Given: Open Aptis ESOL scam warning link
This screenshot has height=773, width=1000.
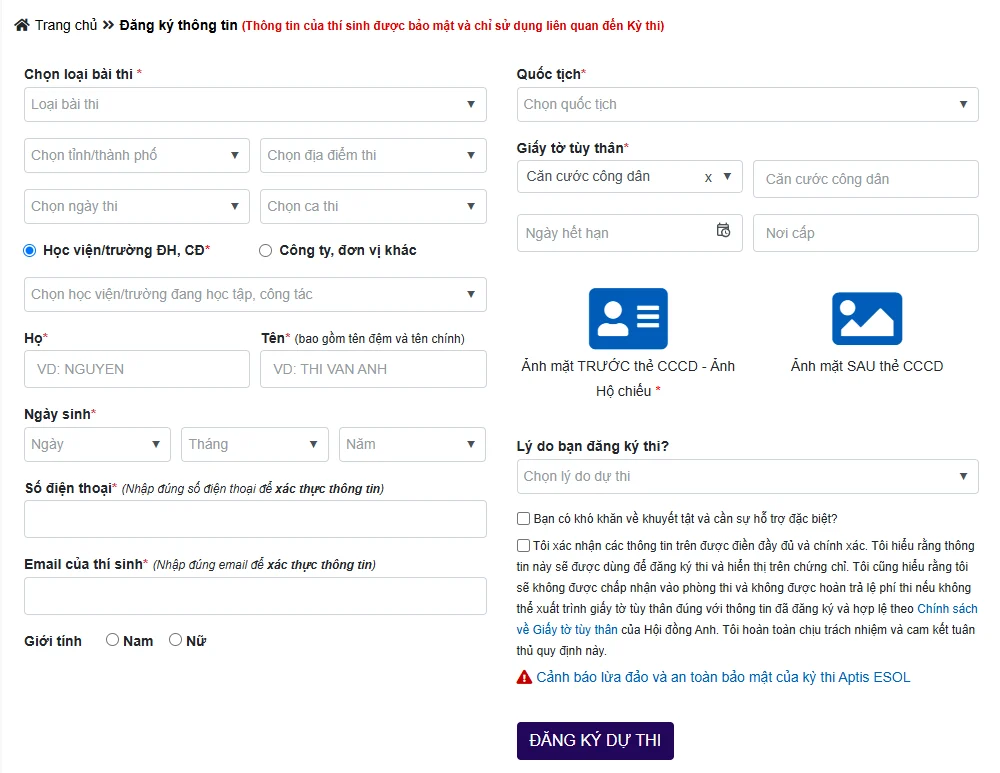Looking at the screenshot, I should pyautogui.click(x=723, y=677).
